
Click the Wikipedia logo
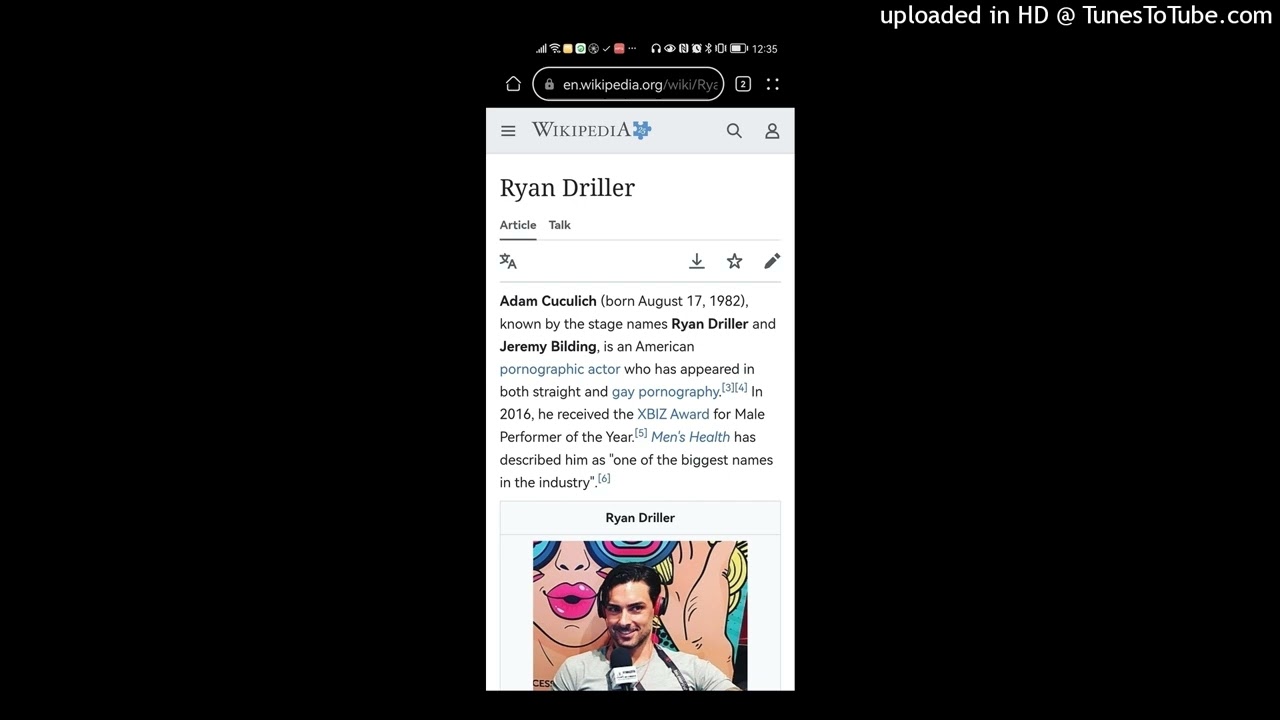point(591,130)
